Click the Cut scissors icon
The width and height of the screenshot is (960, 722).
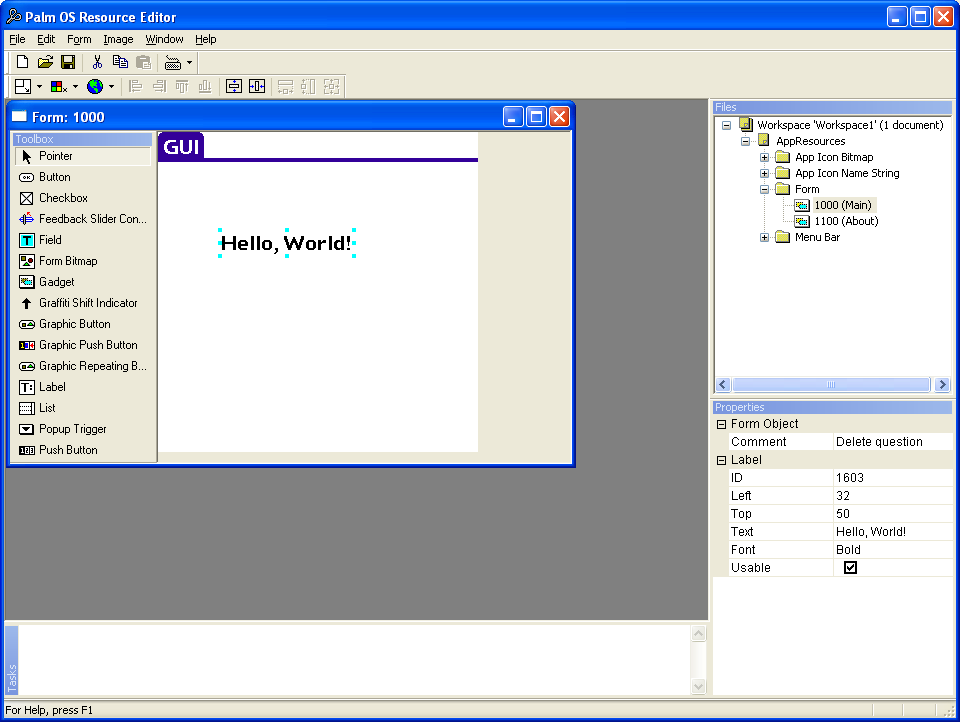(x=97, y=62)
